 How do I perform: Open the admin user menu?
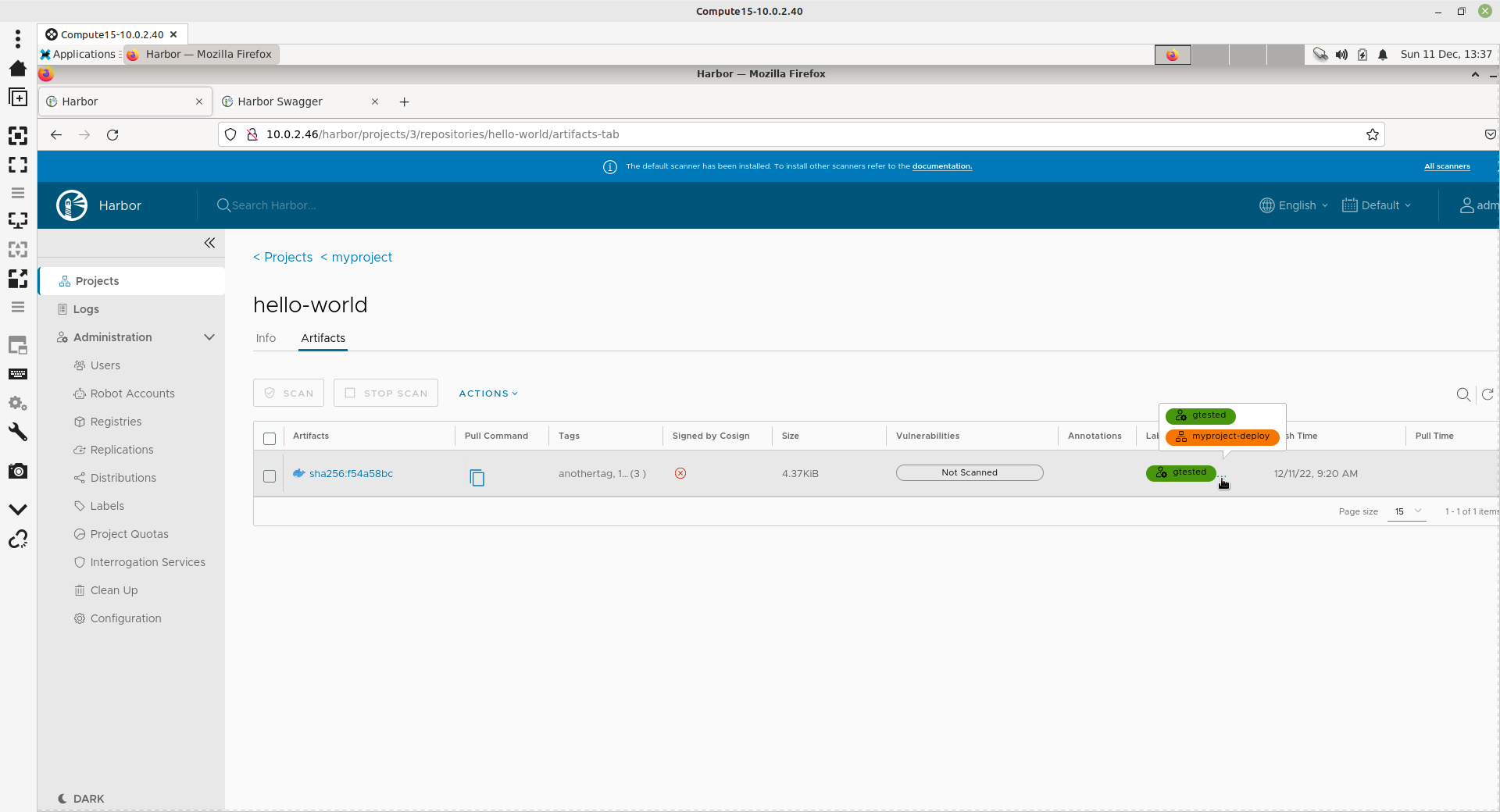coord(1479,205)
